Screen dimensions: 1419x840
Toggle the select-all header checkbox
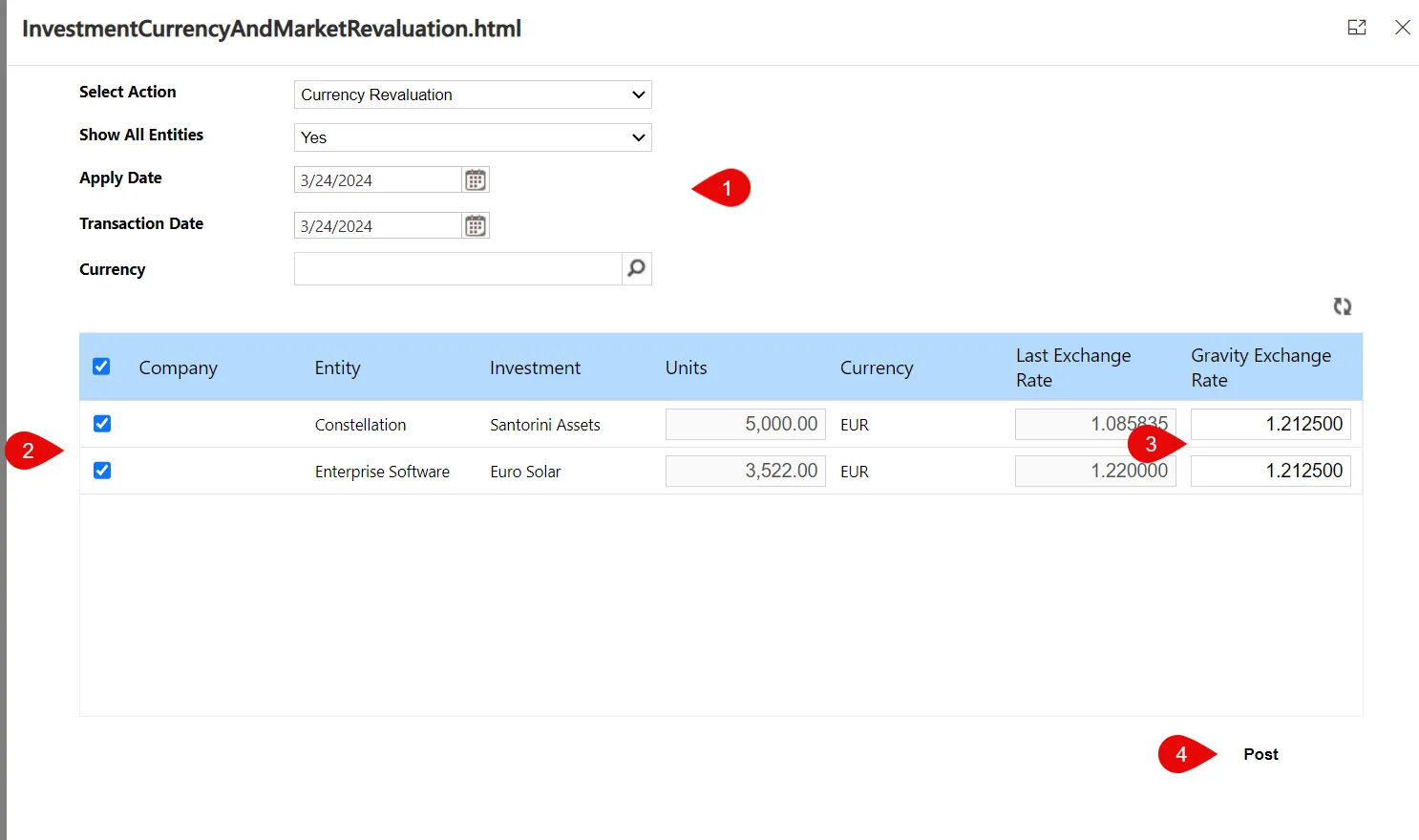click(x=101, y=367)
